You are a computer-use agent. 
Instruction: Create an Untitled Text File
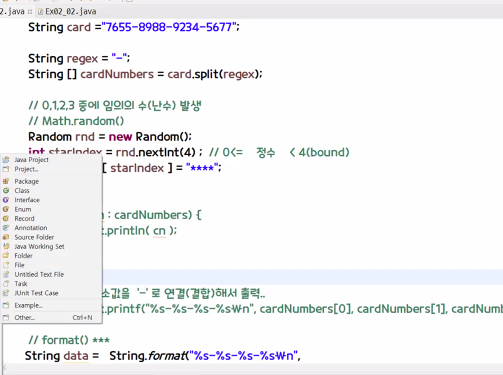tap(39, 274)
